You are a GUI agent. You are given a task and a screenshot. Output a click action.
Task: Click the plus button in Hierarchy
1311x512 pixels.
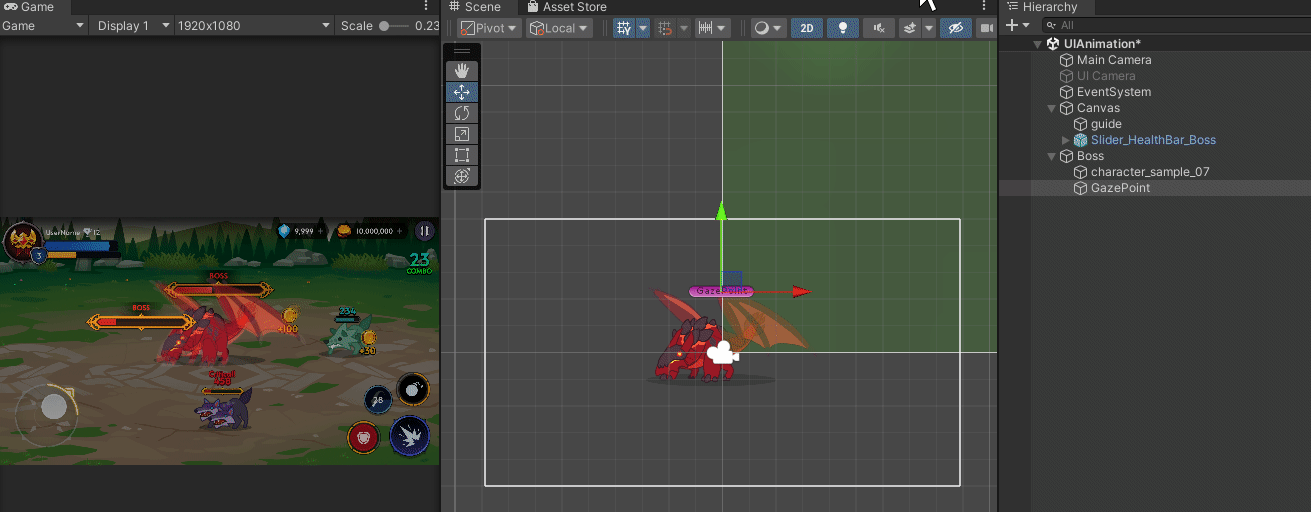(x=1012, y=25)
